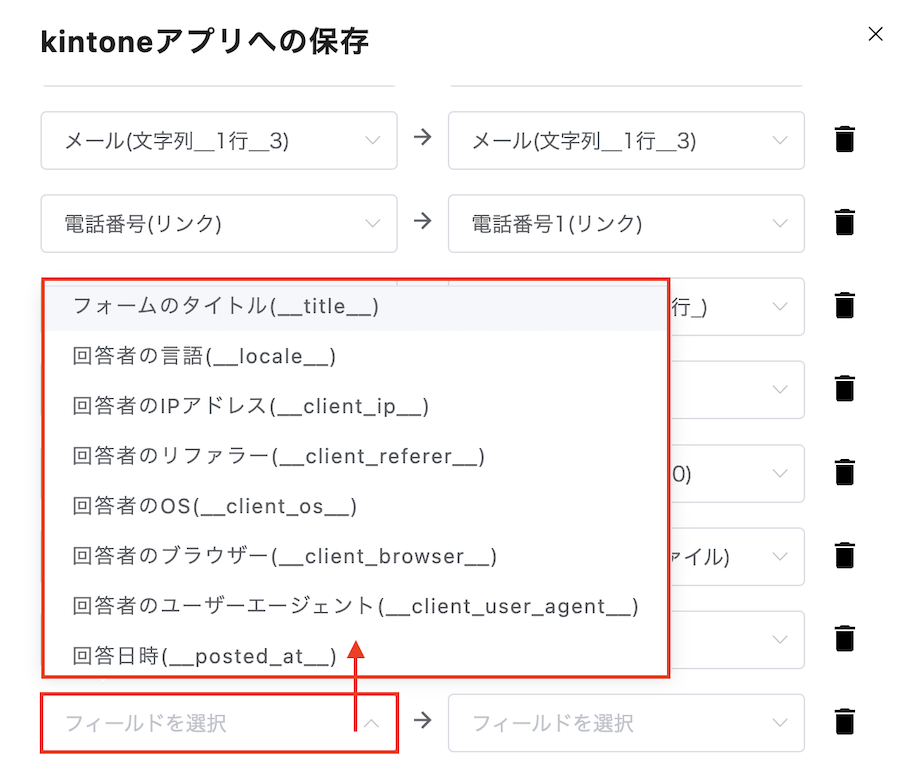The width and height of the screenshot is (900, 784).
Task: Open the right メール(文字列__1行__3) destination dropdown
Action: (x=626, y=141)
